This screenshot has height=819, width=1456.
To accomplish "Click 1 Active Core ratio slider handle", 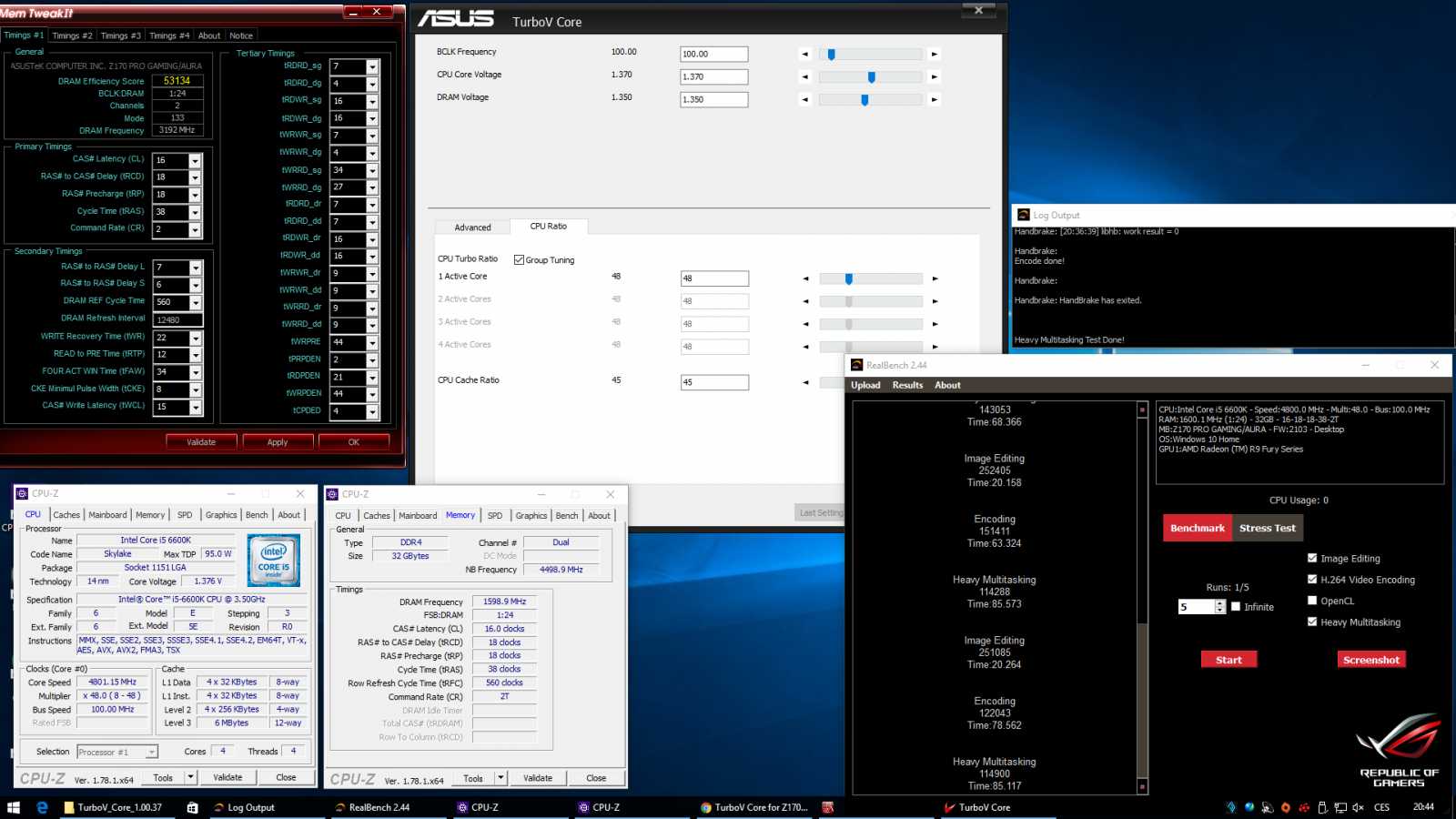I will point(849,278).
